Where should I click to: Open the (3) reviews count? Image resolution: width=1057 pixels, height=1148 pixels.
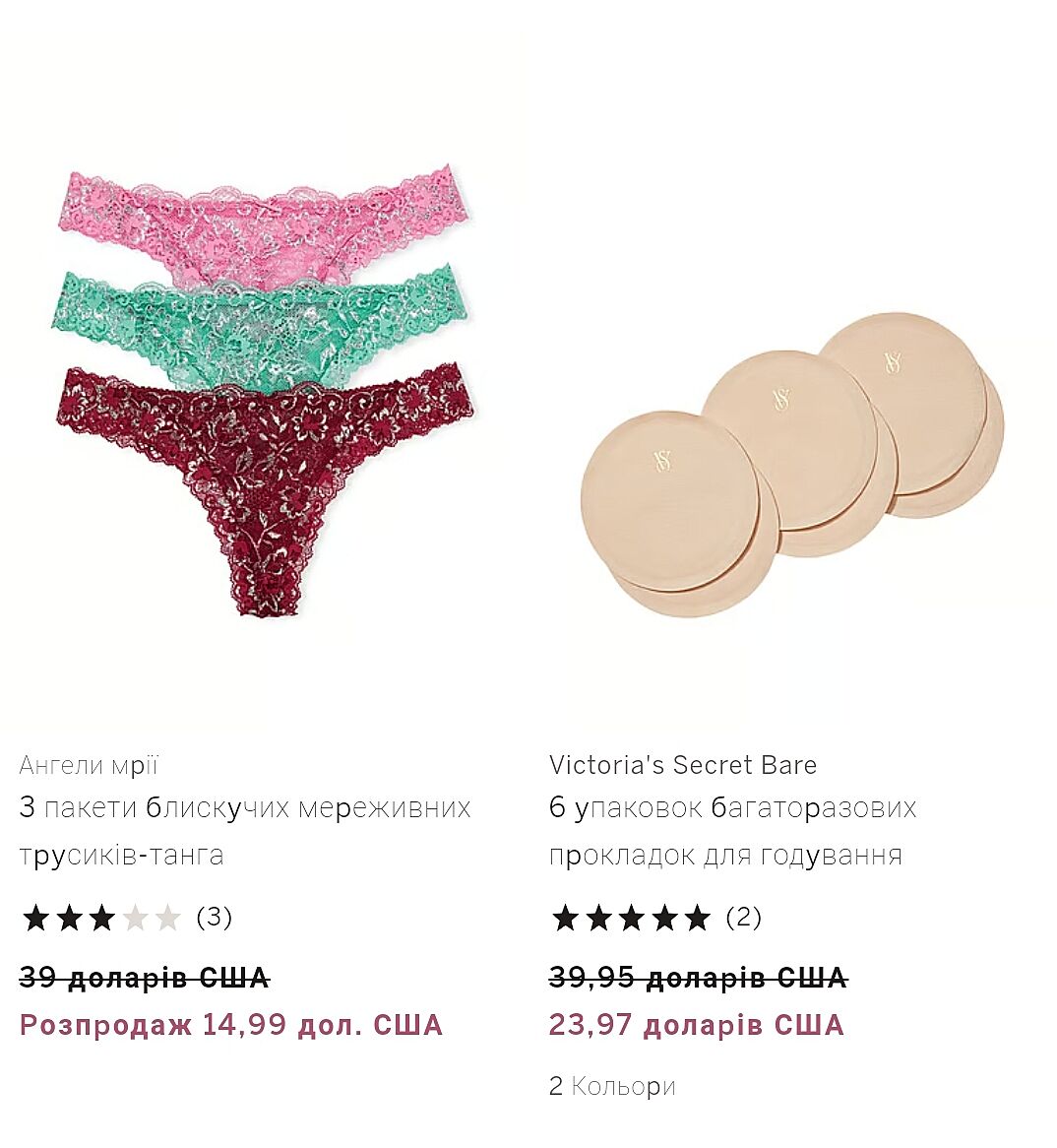(214, 918)
